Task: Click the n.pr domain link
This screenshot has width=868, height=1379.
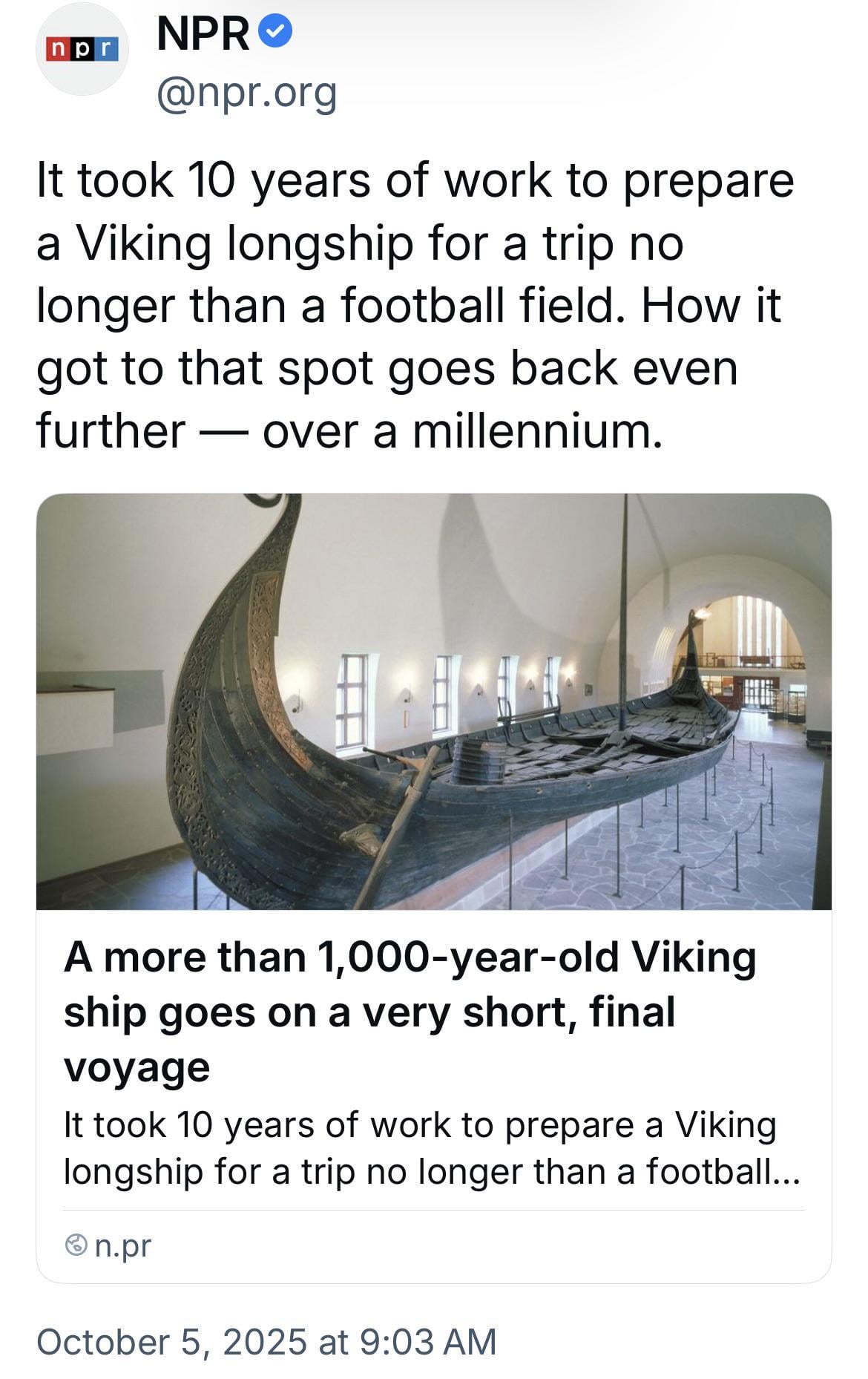Action: click(123, 1245)
